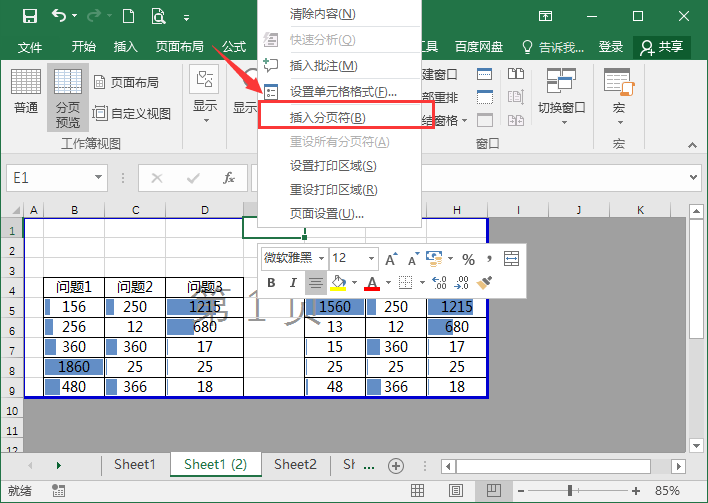
Task: Open the Formulas (公式) tab
Action: 234,47
